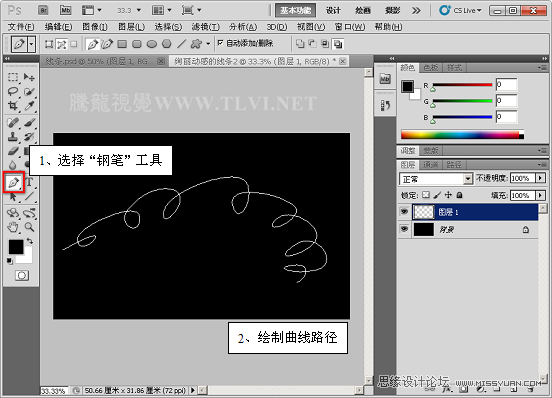This screenshot has height=398, width=552.
Task: Toggle lock position icon
Action: pyautogui.click(x=448, y=195)
